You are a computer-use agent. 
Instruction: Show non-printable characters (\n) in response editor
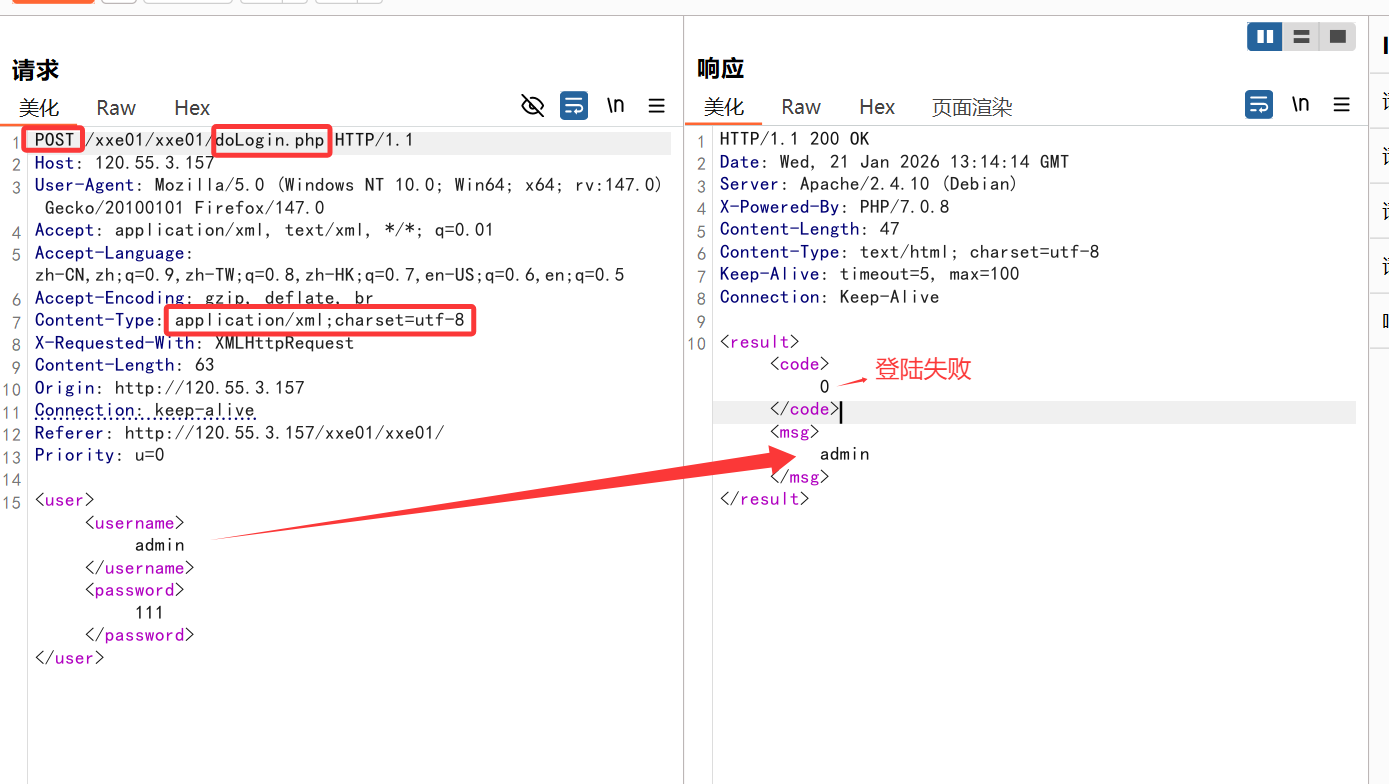click(x=1300, y=104)
